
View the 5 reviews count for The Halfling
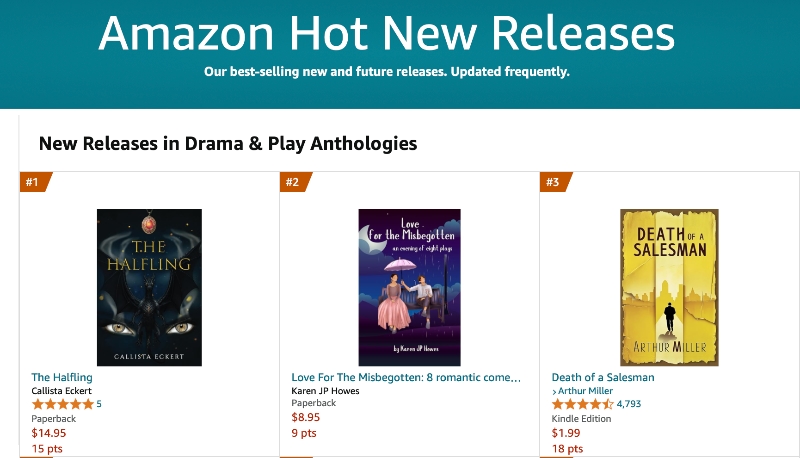tap(99, 404)
